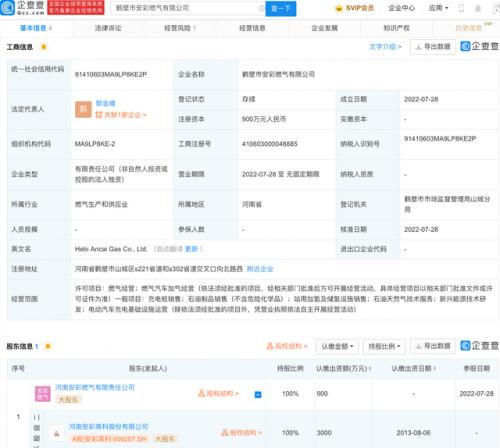Select 组织机构代码 value MA9LP8KE-2
The image size is (500, 448).
[x=95, y=144]
